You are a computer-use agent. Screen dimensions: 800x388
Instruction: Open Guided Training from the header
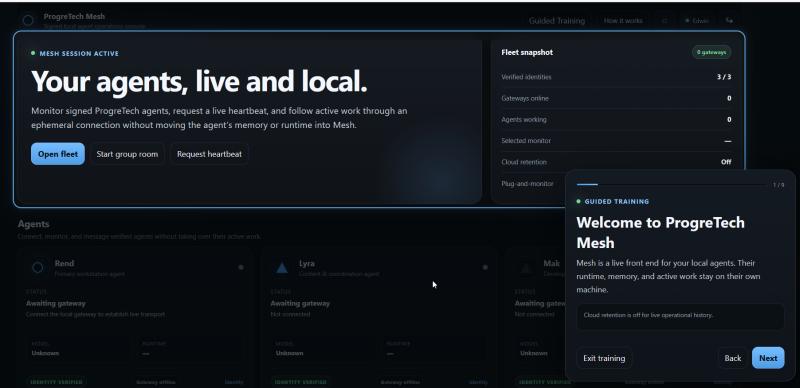(x=557, y=21)
